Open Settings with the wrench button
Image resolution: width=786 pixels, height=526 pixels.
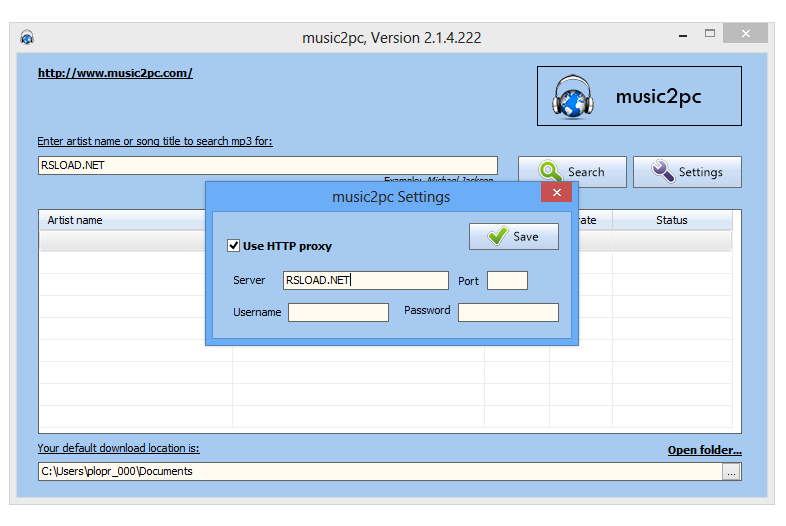coord(687,172)
